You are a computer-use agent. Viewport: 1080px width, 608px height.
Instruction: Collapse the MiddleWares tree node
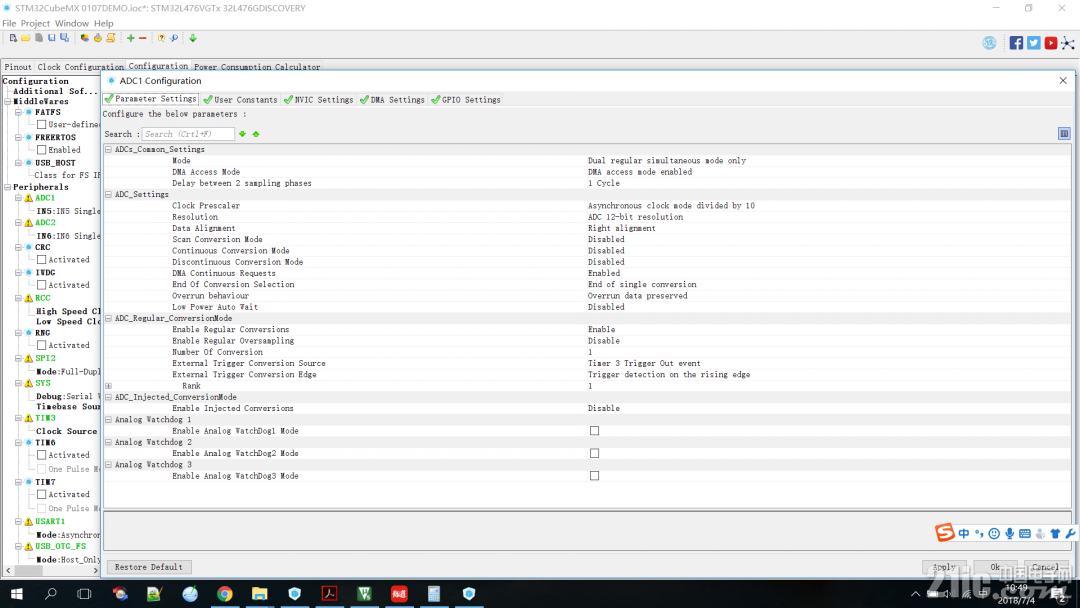tap(8, 102)
